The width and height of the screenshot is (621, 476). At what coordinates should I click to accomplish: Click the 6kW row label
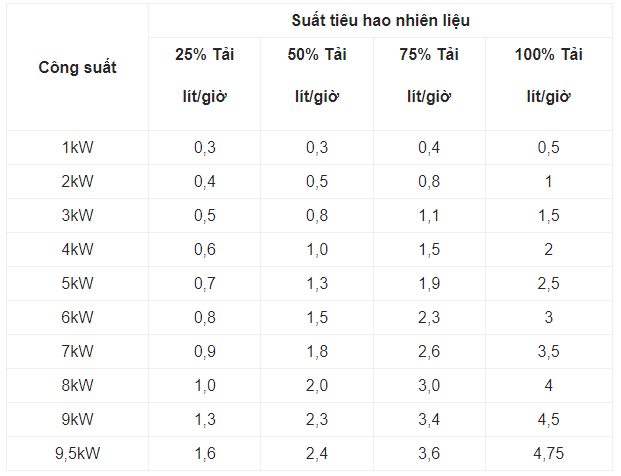coord(77,317)
